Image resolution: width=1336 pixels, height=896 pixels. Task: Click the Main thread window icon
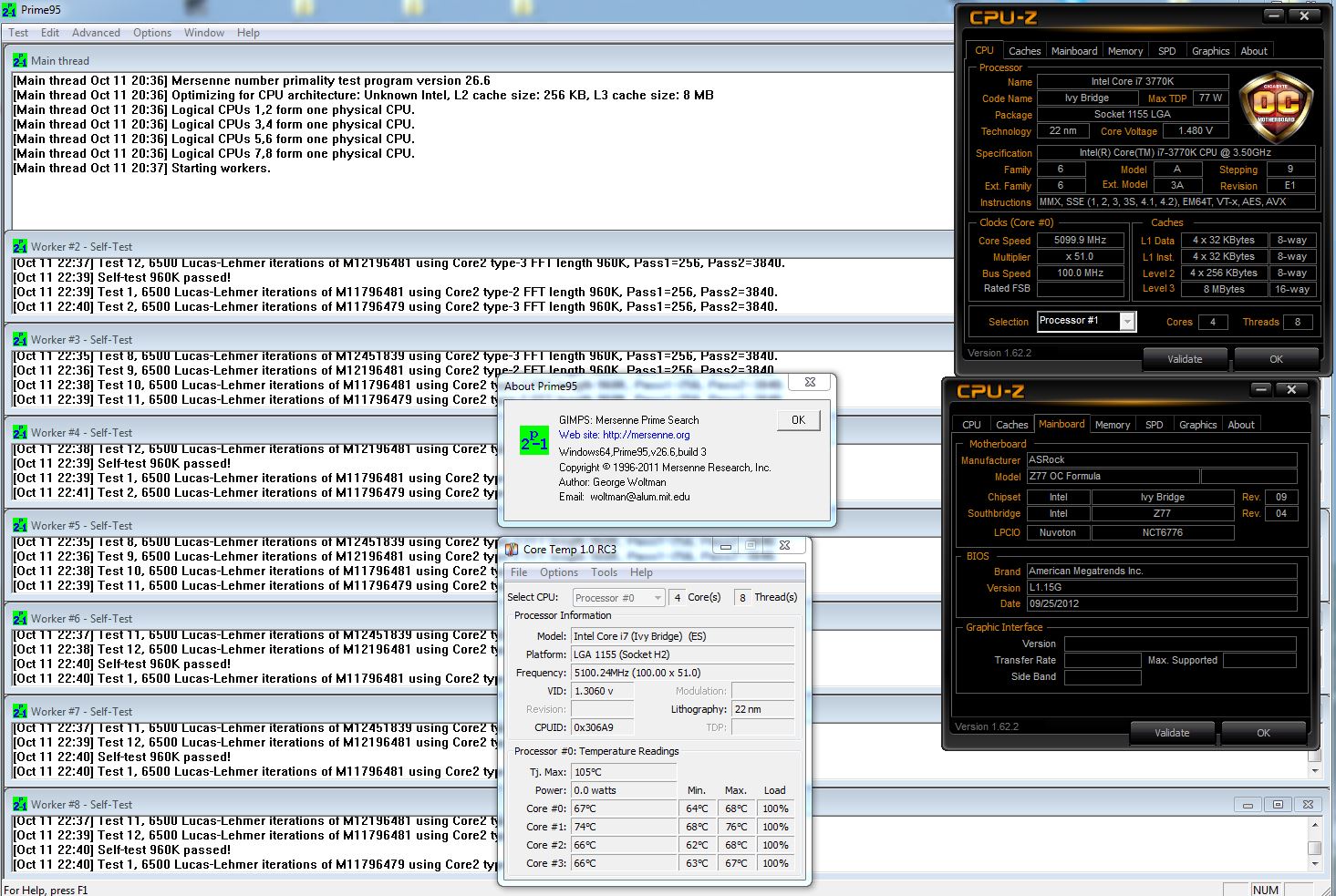20,60
